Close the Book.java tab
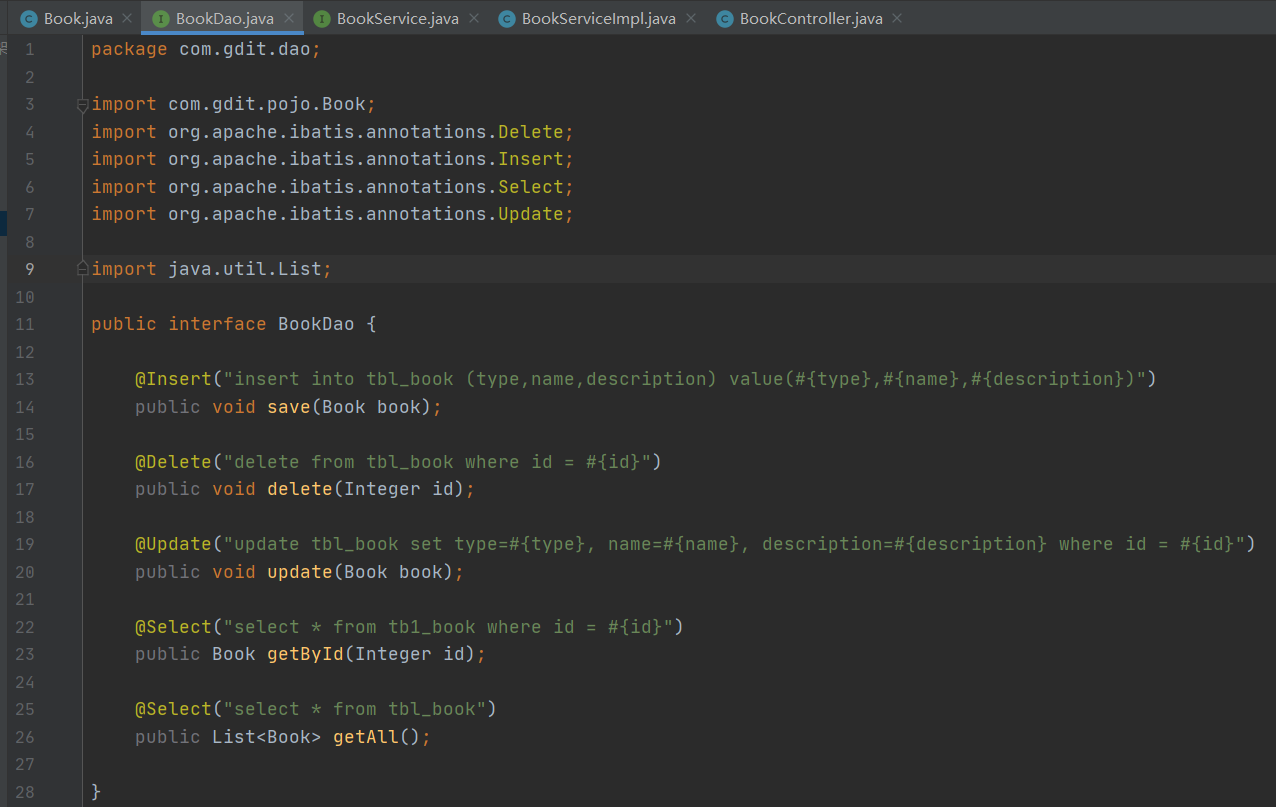The height and width of the screenshot is (807, 1276). 126,19
